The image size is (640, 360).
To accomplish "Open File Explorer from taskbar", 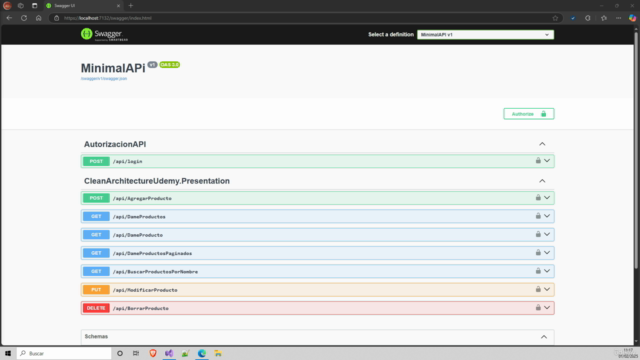I will [x=218, y=353].
